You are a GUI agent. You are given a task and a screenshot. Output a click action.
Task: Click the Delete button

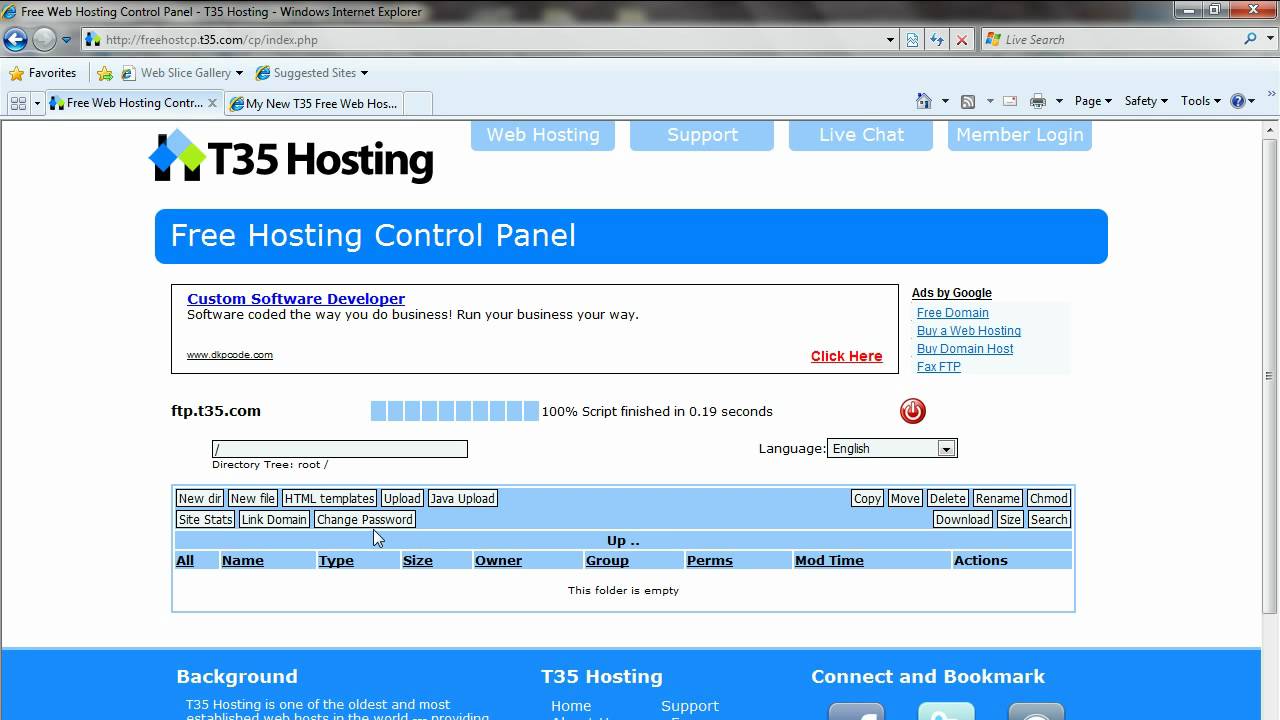click(947, 498)
